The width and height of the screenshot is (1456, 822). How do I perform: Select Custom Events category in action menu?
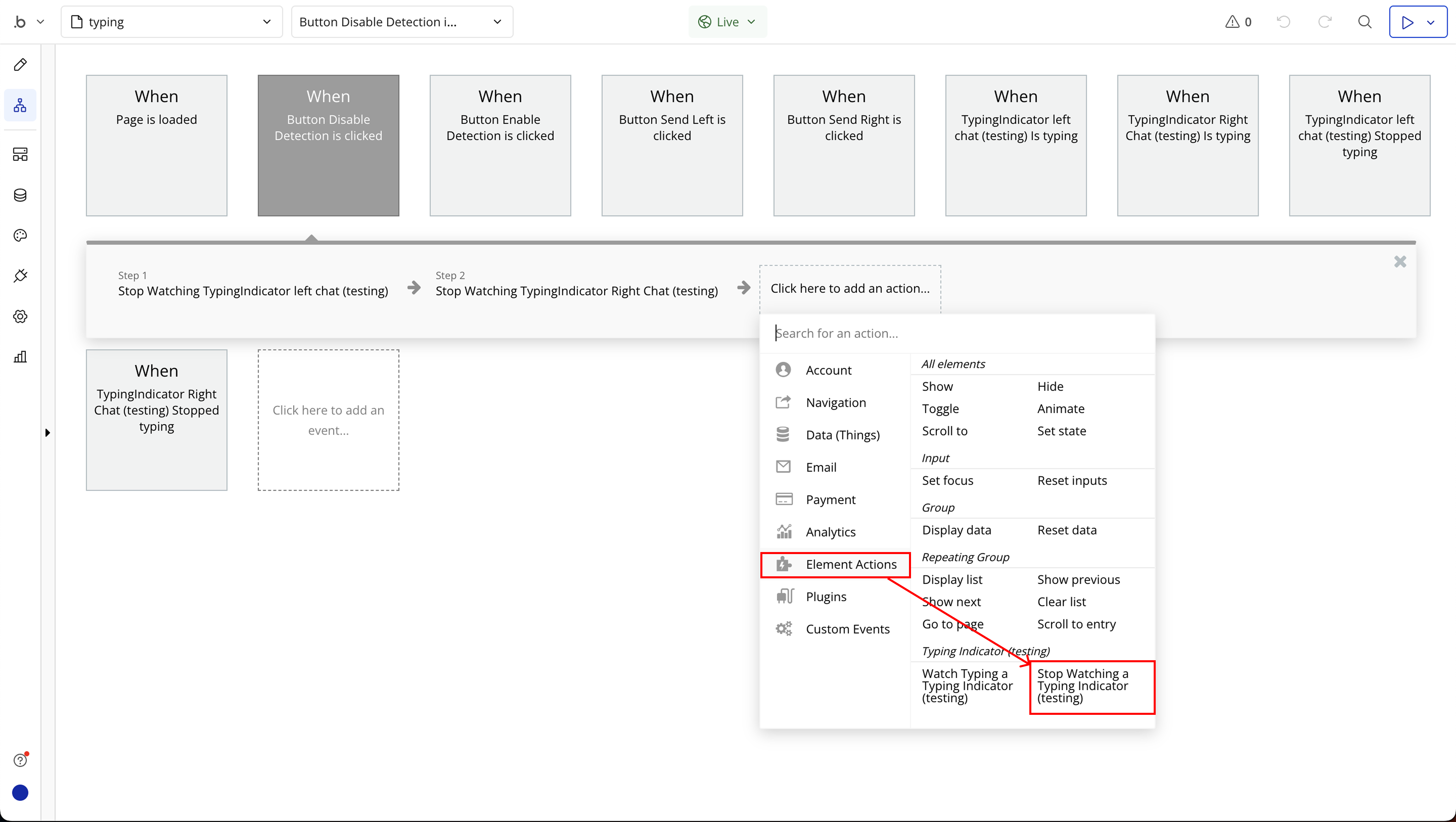(847, 629)
